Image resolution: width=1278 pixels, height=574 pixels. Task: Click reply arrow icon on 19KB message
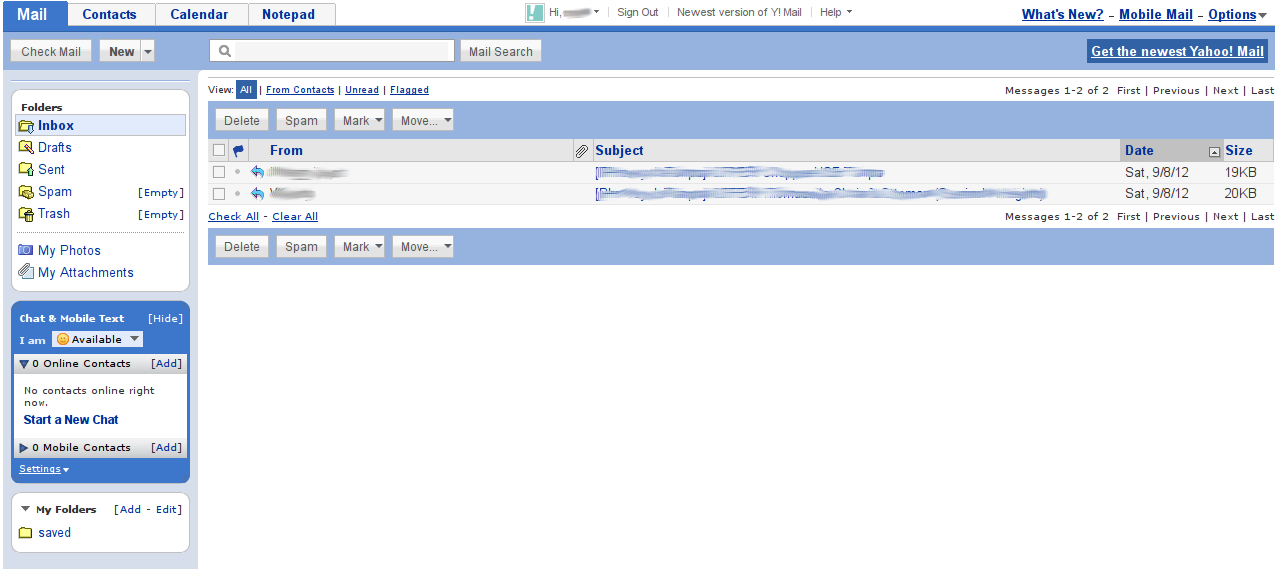pyautogui.click(x=257, y=172)
